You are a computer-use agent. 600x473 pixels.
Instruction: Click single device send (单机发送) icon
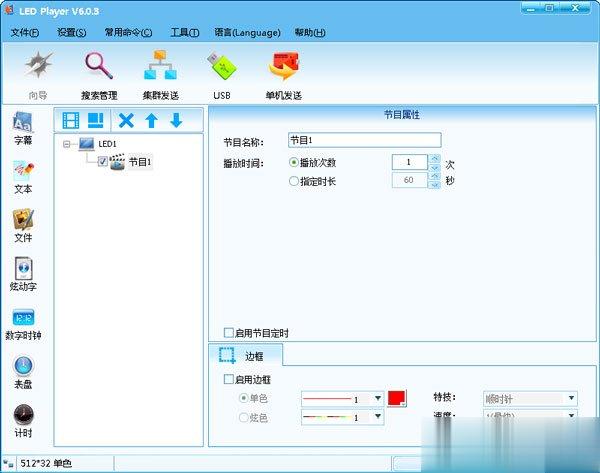284,66
